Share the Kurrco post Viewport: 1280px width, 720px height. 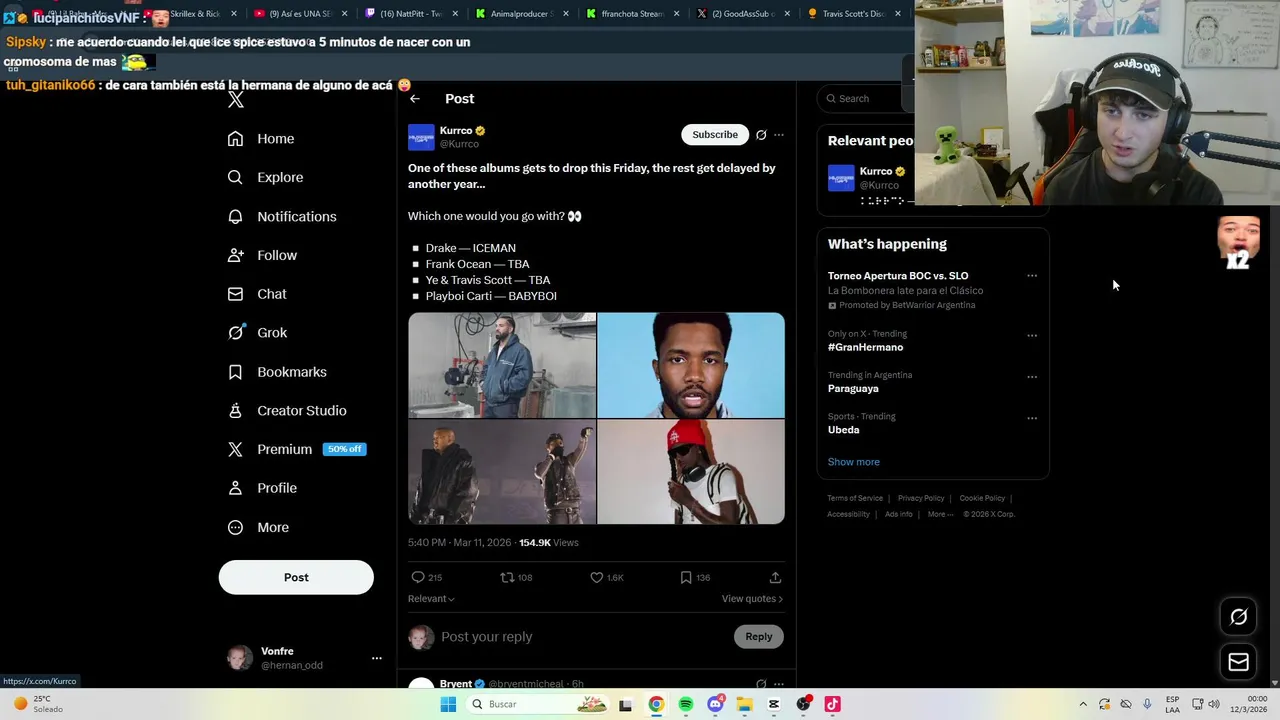tap(775, 577)
